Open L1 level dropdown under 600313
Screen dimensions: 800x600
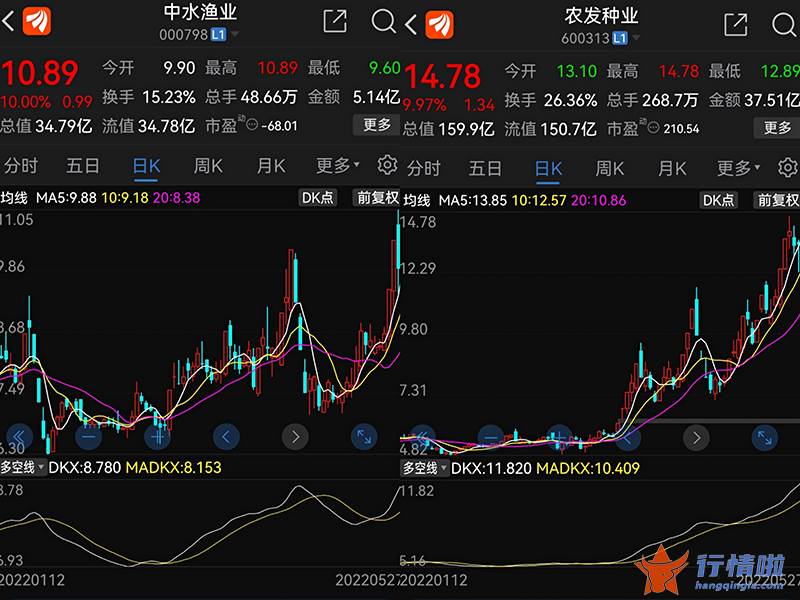(626, 38)
